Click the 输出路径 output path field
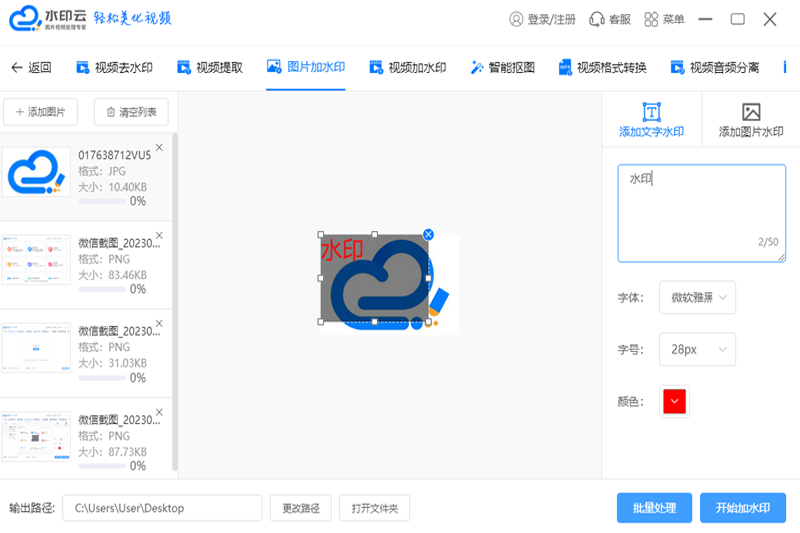This screenshot has width=800, height=533. coord(162,508)
